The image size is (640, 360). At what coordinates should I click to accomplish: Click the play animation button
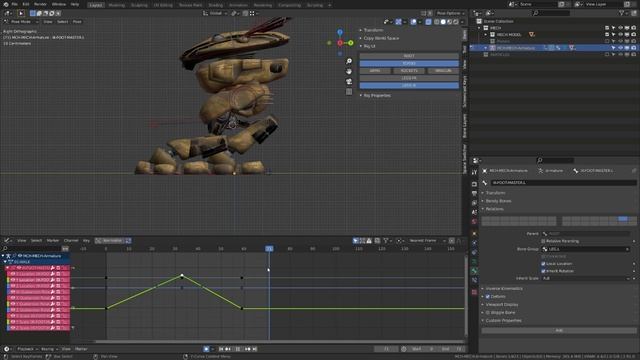point(238,349)
